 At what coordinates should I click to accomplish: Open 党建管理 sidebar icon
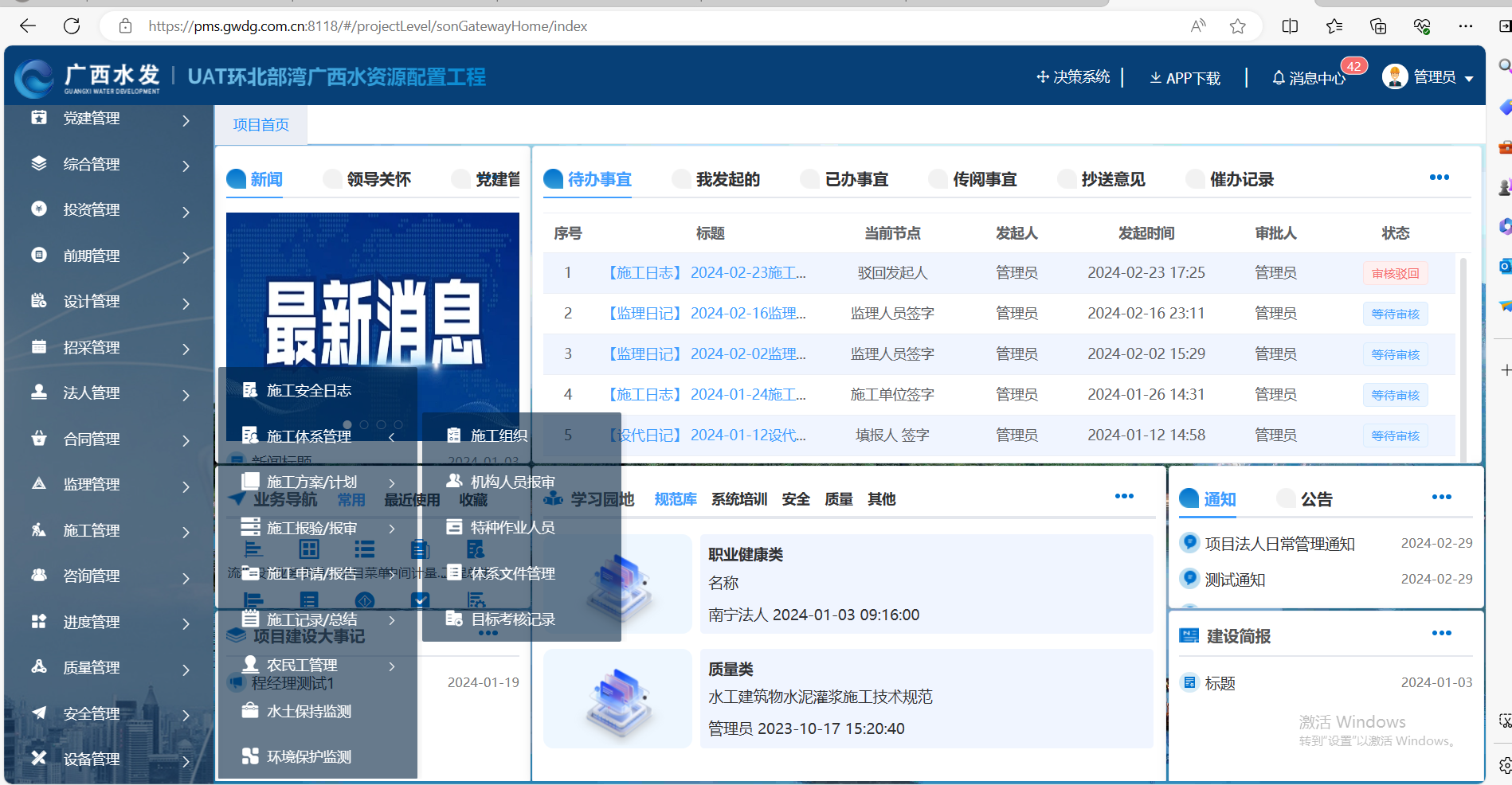click(38, 118)
